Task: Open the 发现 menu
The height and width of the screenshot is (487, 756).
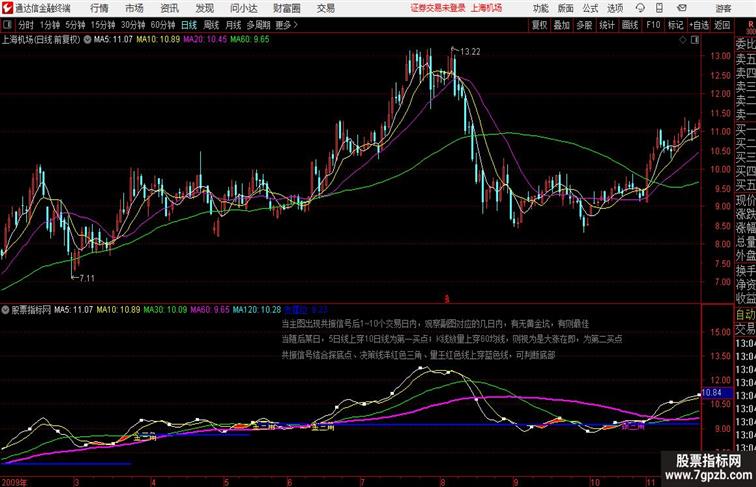Action: [204, 8]
